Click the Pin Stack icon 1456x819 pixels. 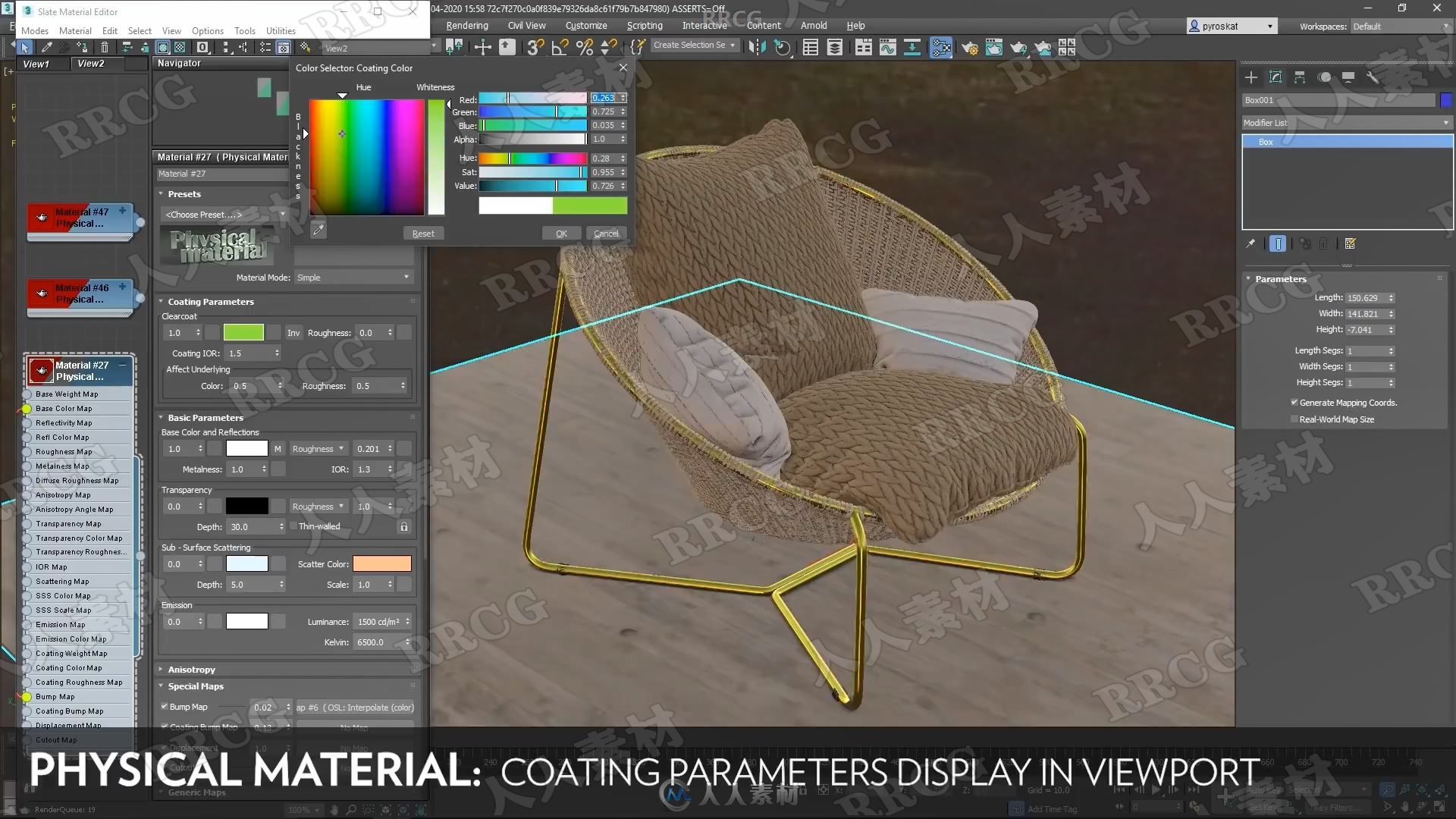1250,243
